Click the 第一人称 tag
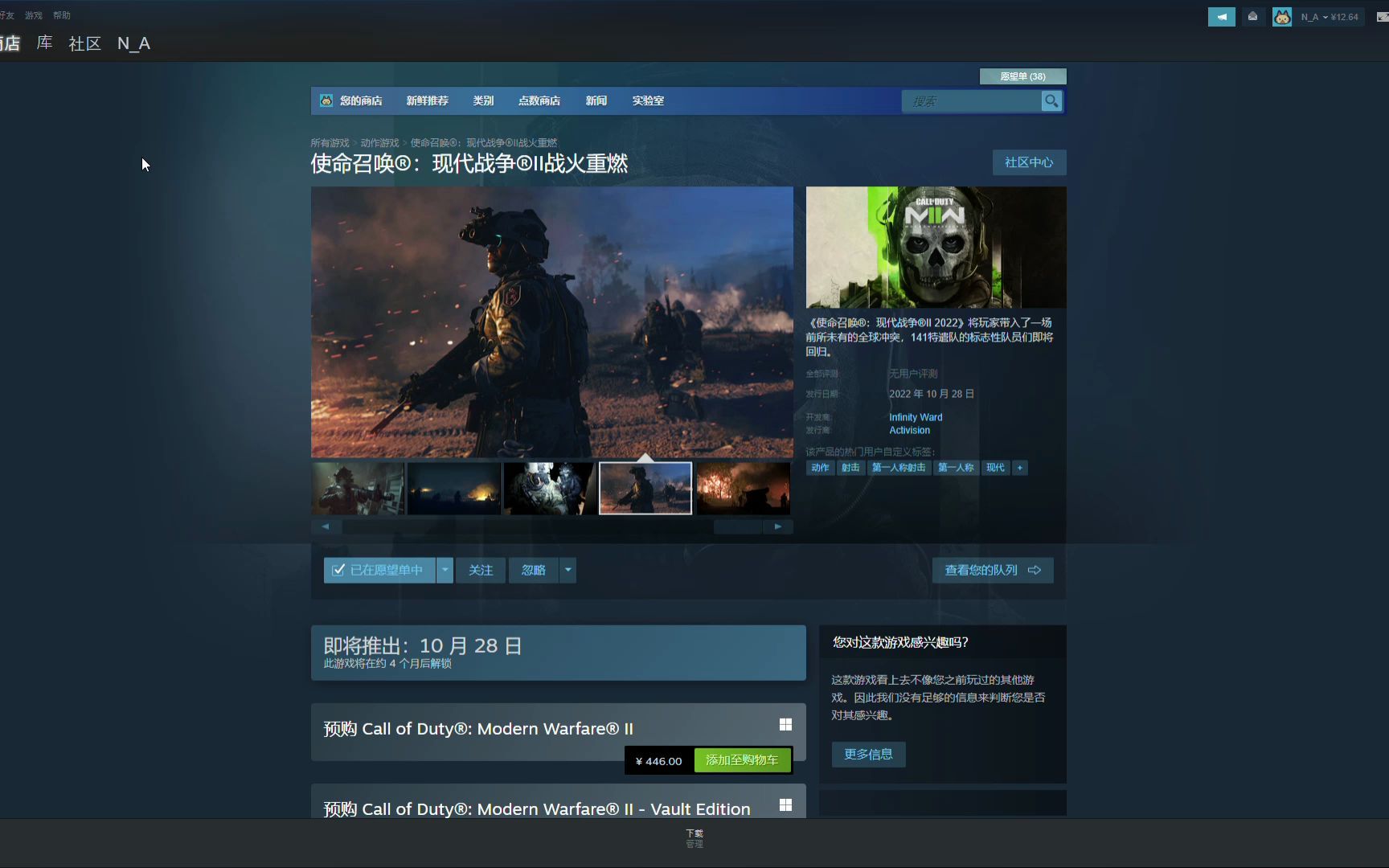This screenshot has height=868, width=1389. [x=956, y=468]
